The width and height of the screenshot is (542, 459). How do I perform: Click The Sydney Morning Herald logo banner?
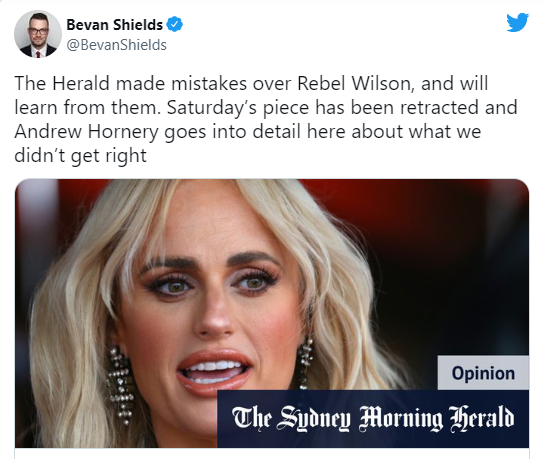pyautogui.click(x=373, y=419)
